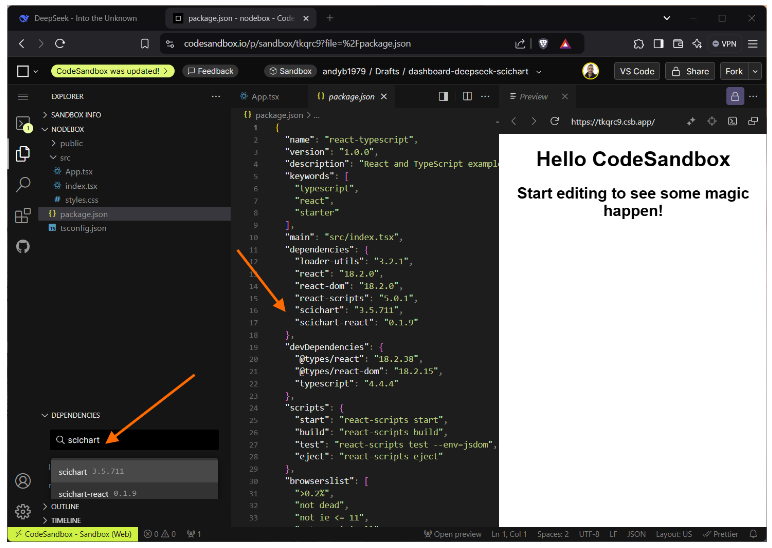
Task: Click the dependencies search input field
Action: point(134,440)
